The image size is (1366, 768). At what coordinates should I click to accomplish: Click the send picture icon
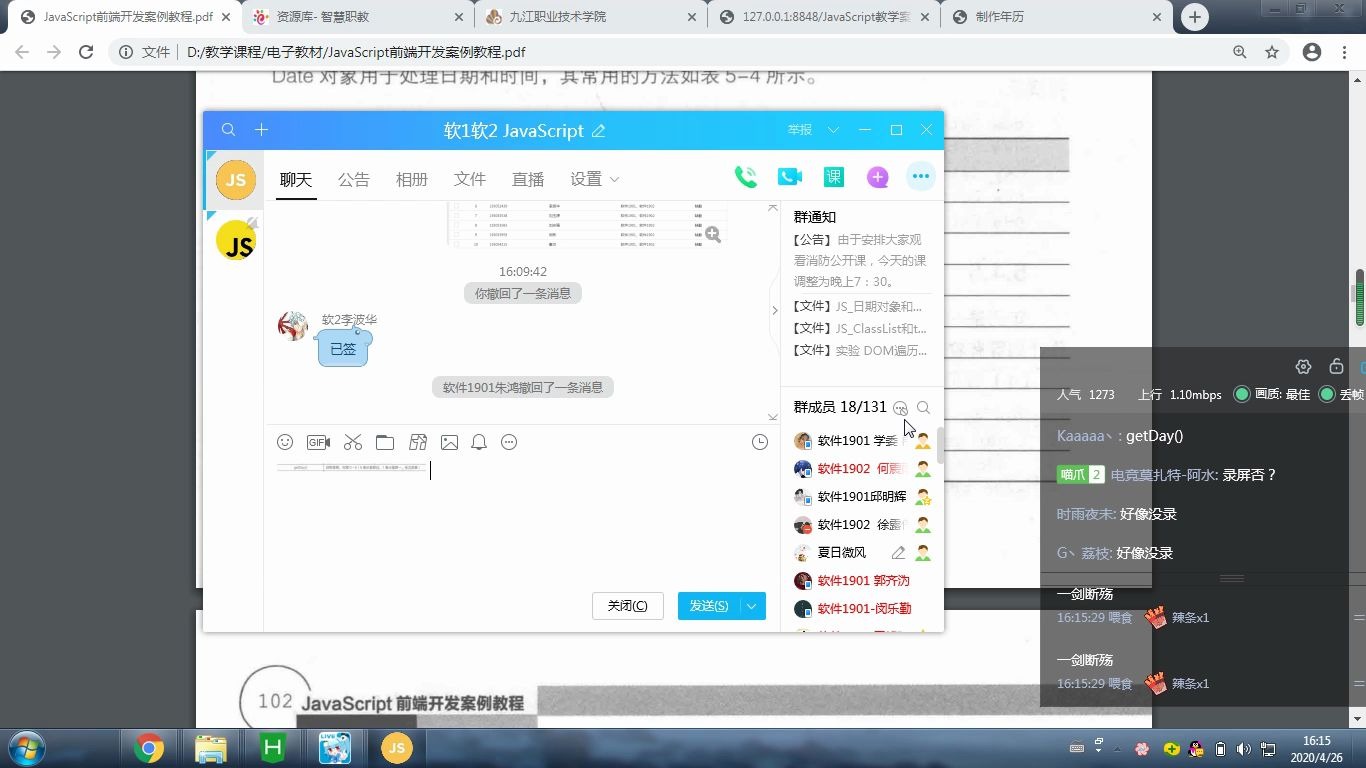(x=450, y=442)
